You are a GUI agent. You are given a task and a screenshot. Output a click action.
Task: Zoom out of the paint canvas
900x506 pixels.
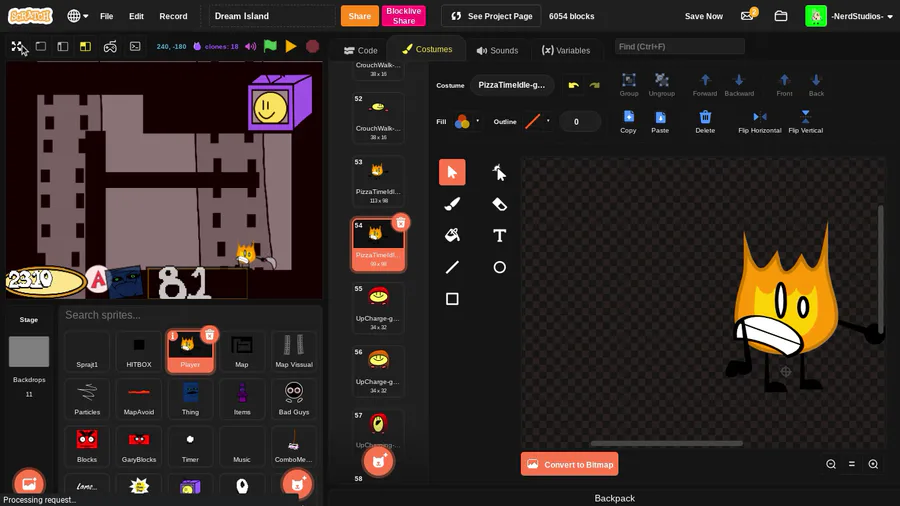click(x=831, y=464)
